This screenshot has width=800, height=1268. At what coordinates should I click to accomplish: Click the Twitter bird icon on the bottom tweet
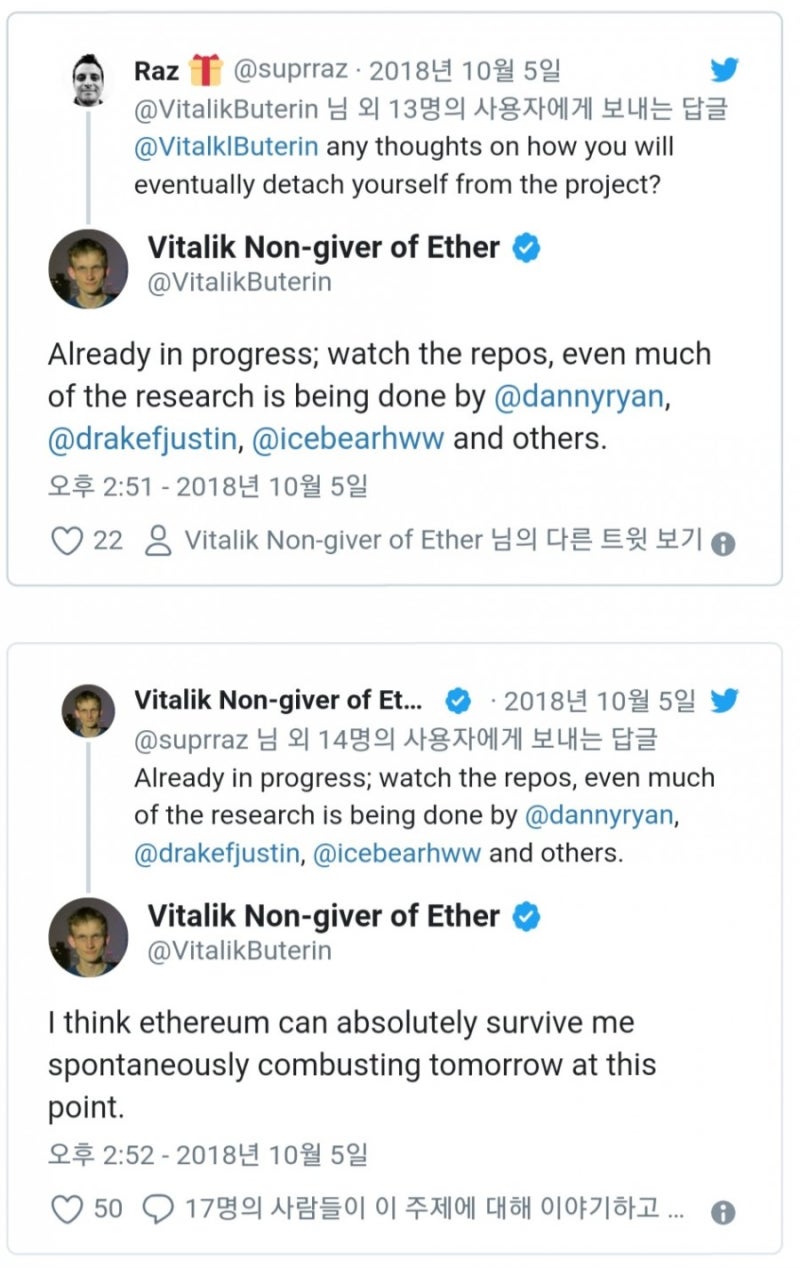(725, 701)
